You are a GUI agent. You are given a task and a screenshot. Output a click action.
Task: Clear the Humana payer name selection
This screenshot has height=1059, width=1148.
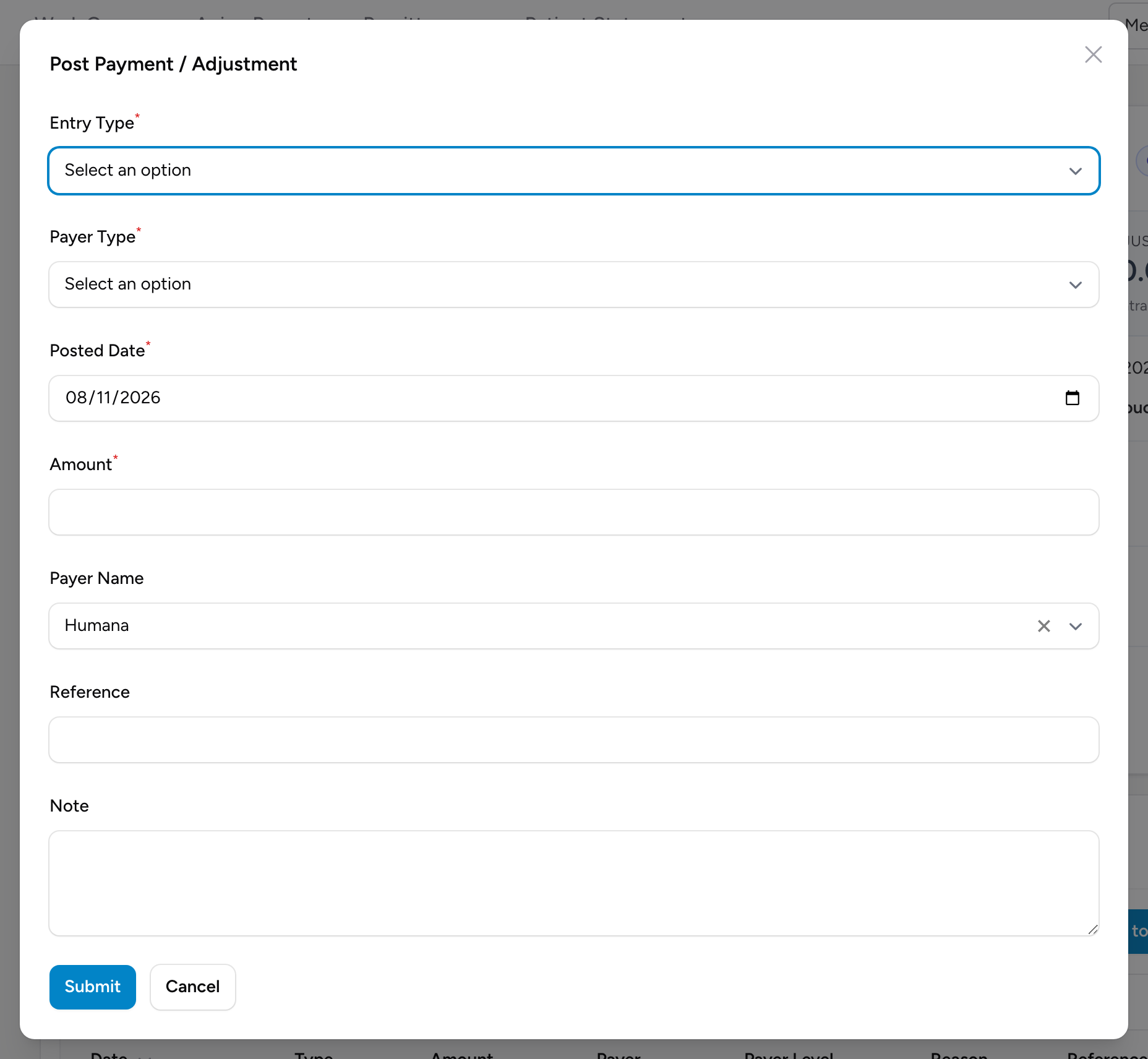(x=1044, y=626)
